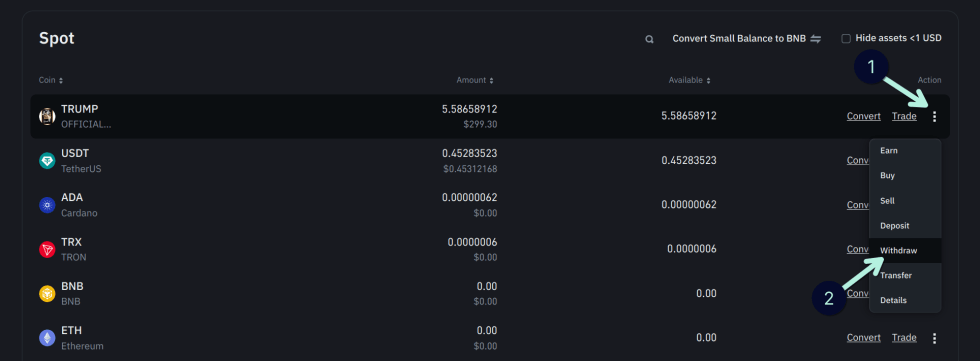The width and height of the screenshot is (980, 361).
Task: Click TRUMP value $299.30
Action: coord(480,124)
